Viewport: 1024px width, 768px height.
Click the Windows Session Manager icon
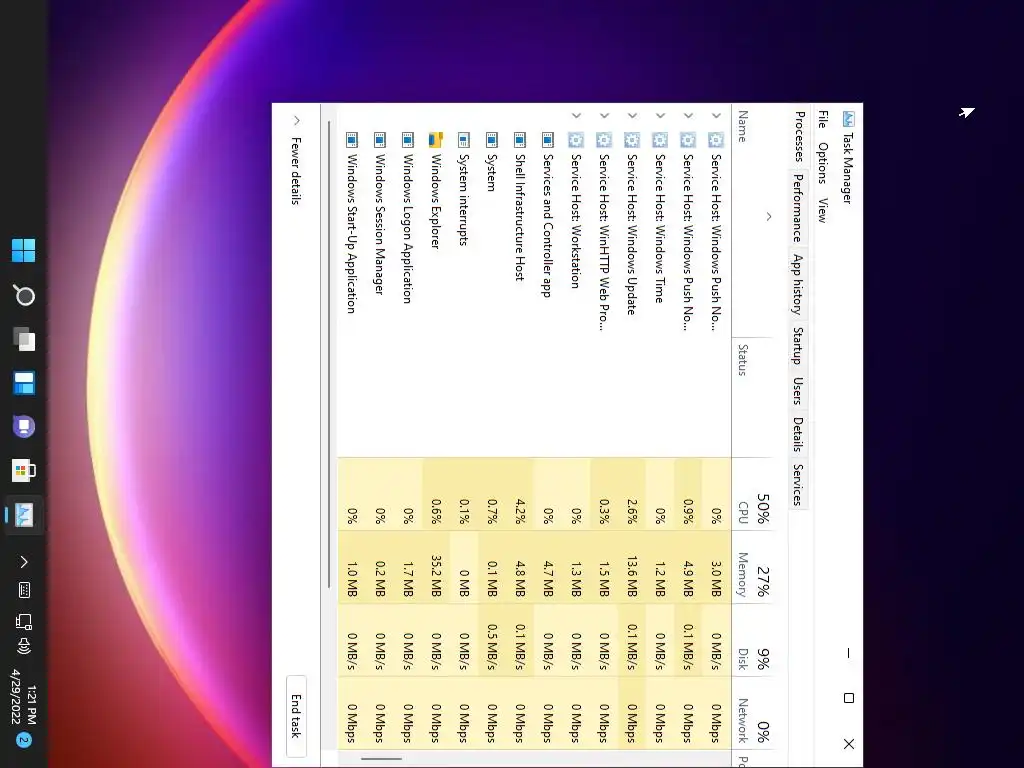(379, 140)
